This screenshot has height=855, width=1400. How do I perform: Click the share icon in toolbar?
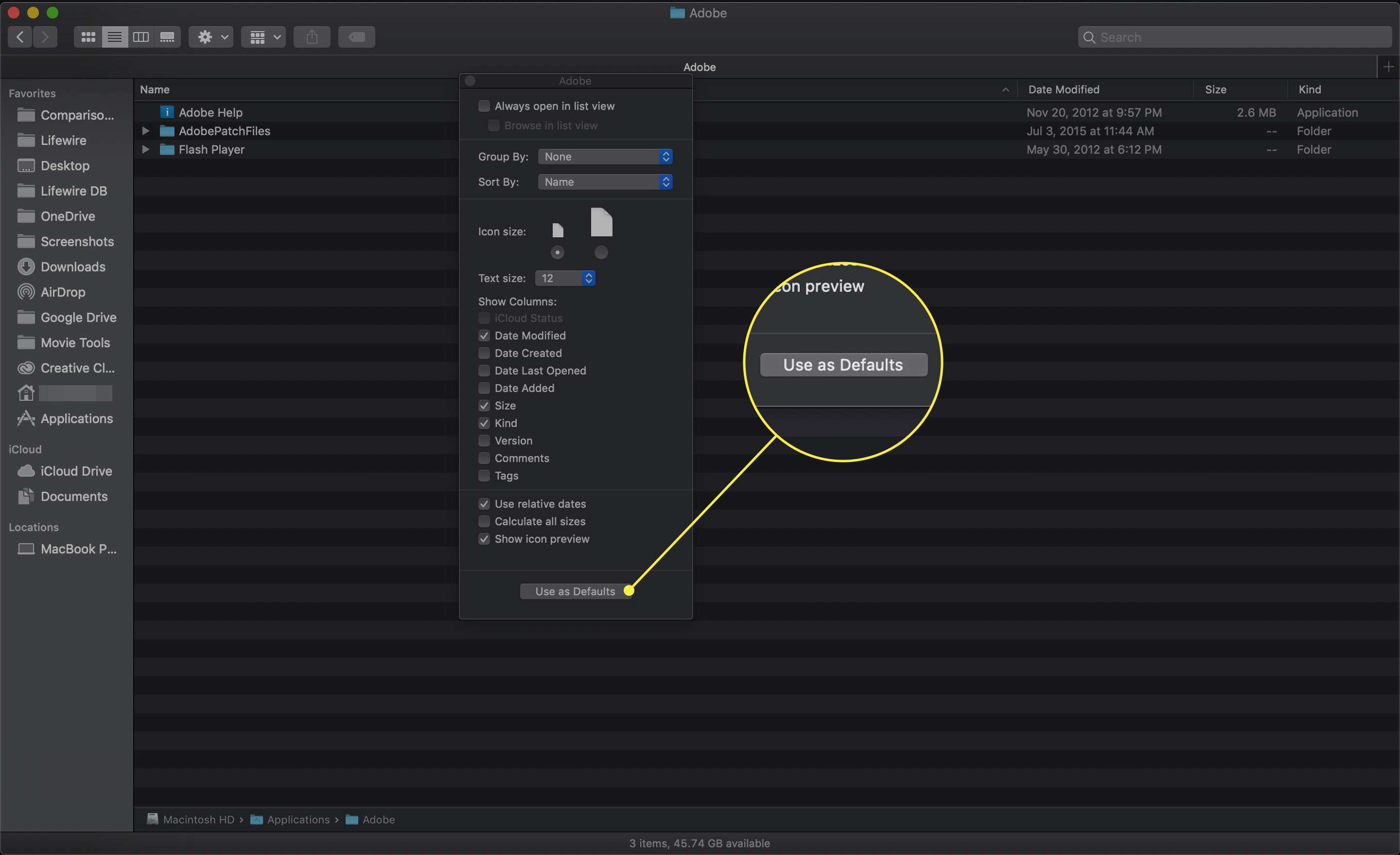[x=311, y=37]
